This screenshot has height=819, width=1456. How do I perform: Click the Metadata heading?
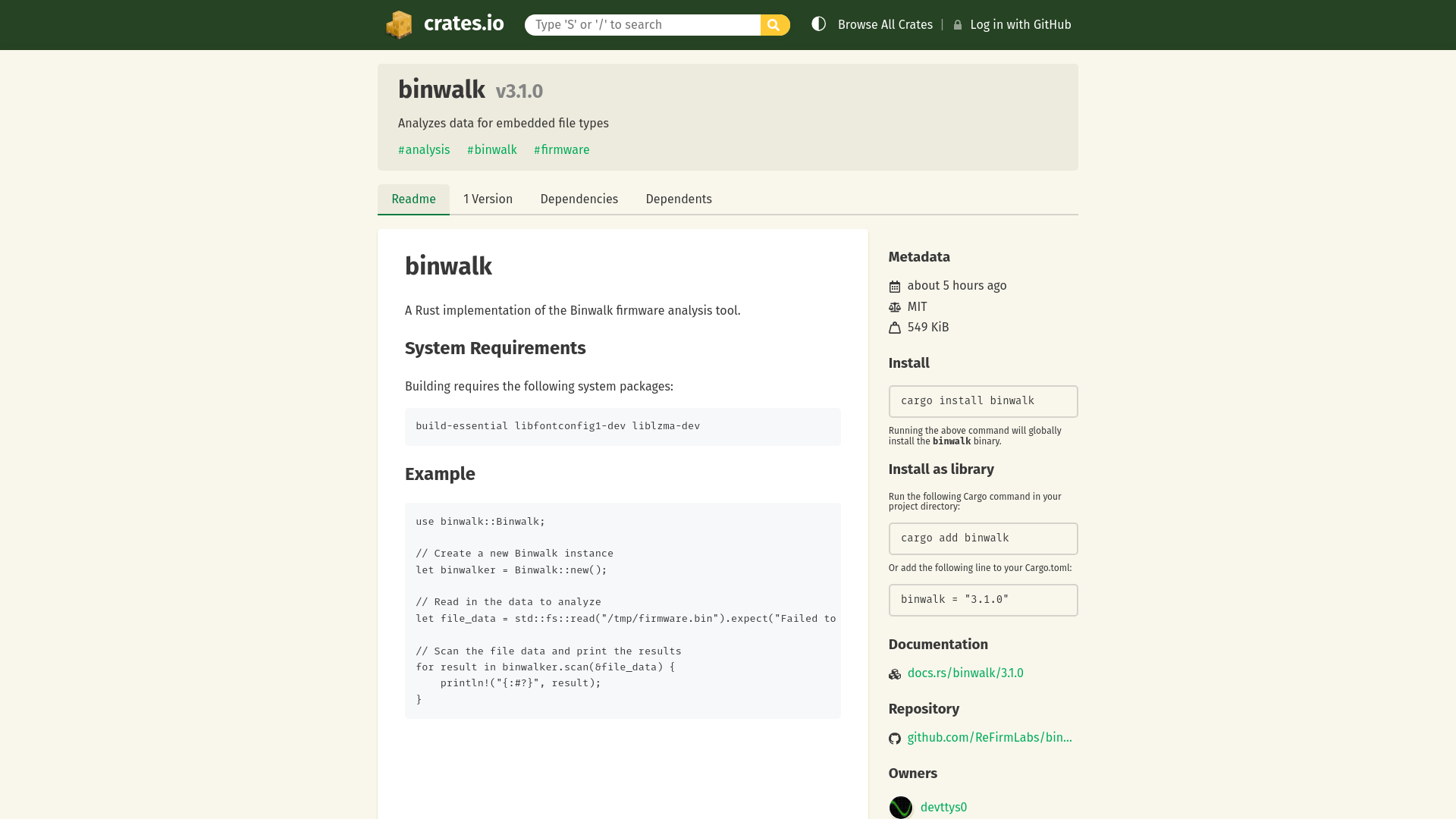point(919,257)
